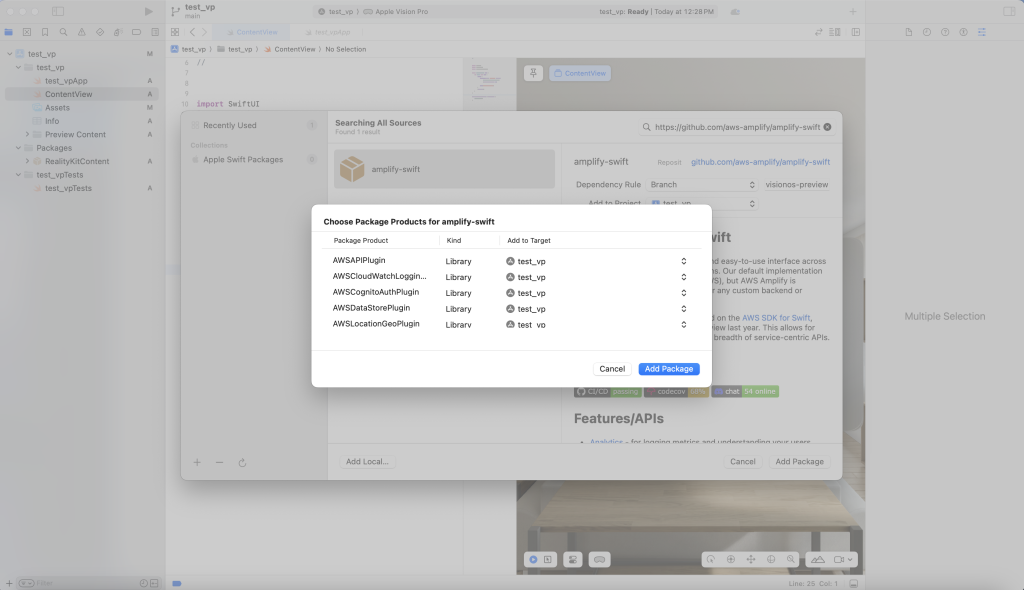Select Apple Swift Packages collection
The height and width of the screenshot is (590, 1024).
tap(242, 159)
